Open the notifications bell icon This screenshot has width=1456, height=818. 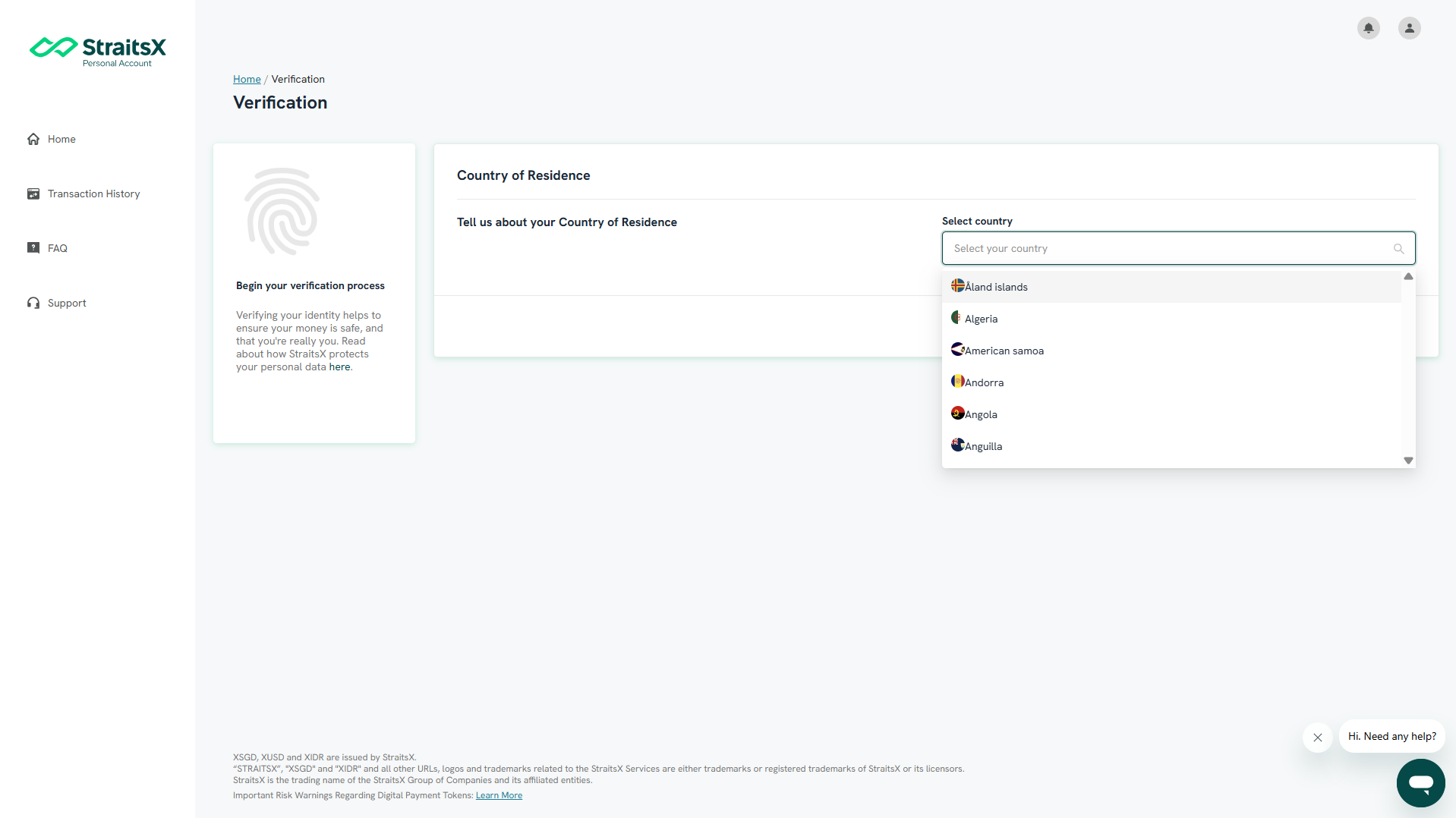tap(1369, 28)
